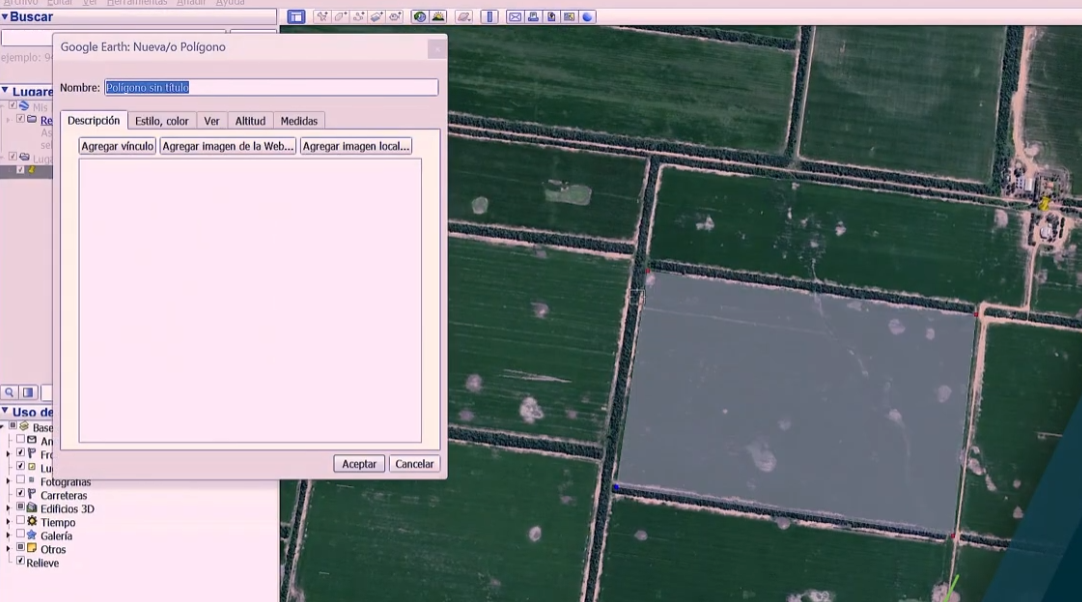Switch to the Estilo, color tab
Viewport: 1082px width, 602px height.
(161, 121)
